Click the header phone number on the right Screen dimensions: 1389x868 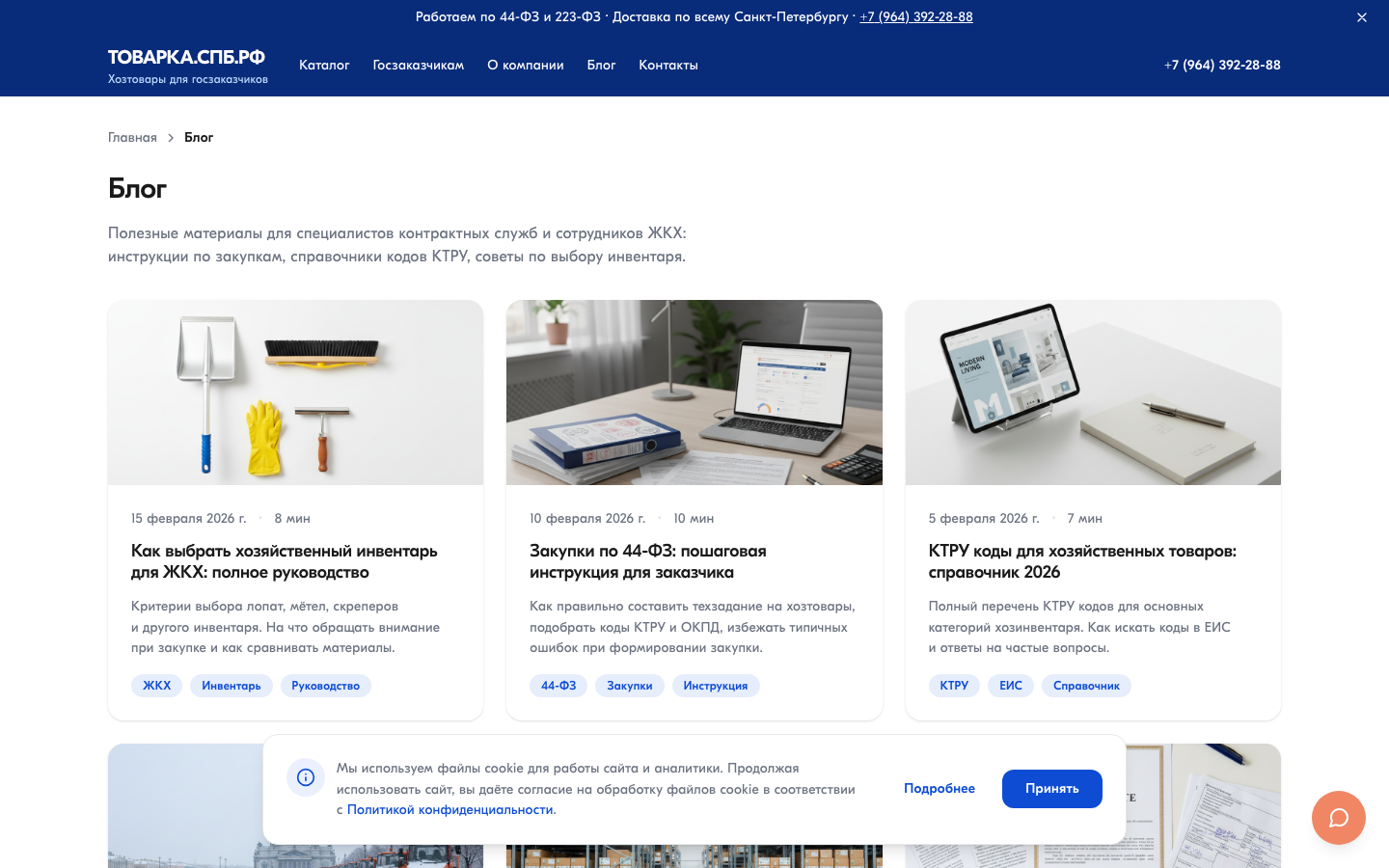(x=1221, y=66)
